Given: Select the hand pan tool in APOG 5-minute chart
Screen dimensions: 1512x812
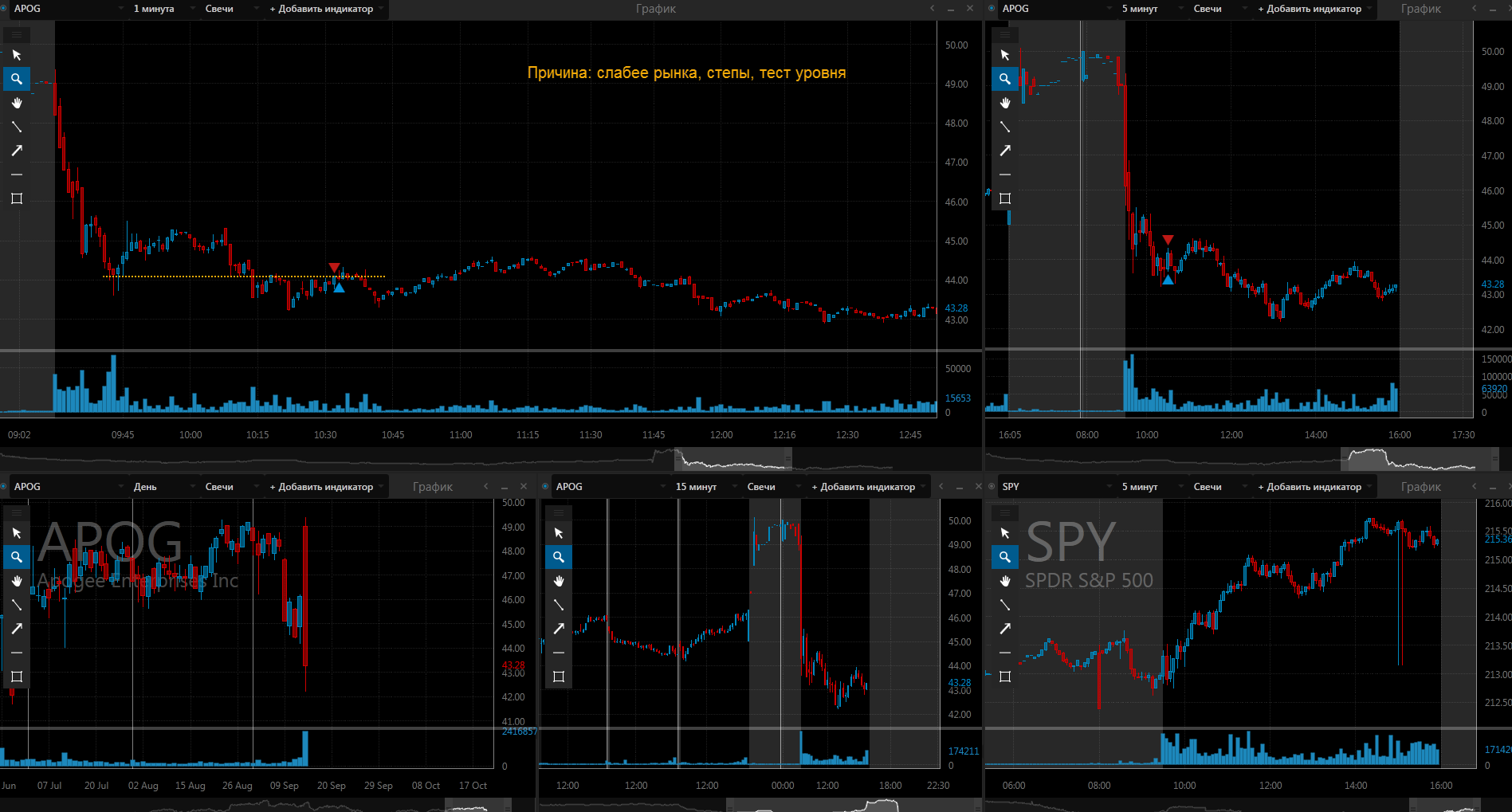Looking at the screenshot, I should pos(1004,103).
